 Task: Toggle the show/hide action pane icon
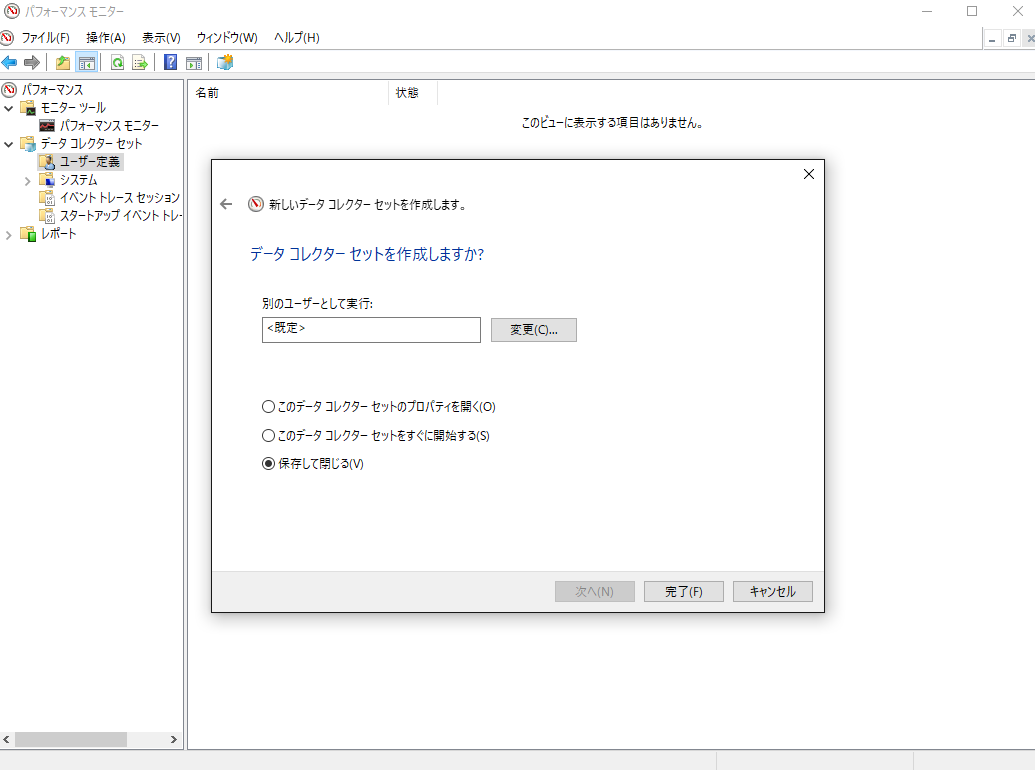(x=194, y=63)
